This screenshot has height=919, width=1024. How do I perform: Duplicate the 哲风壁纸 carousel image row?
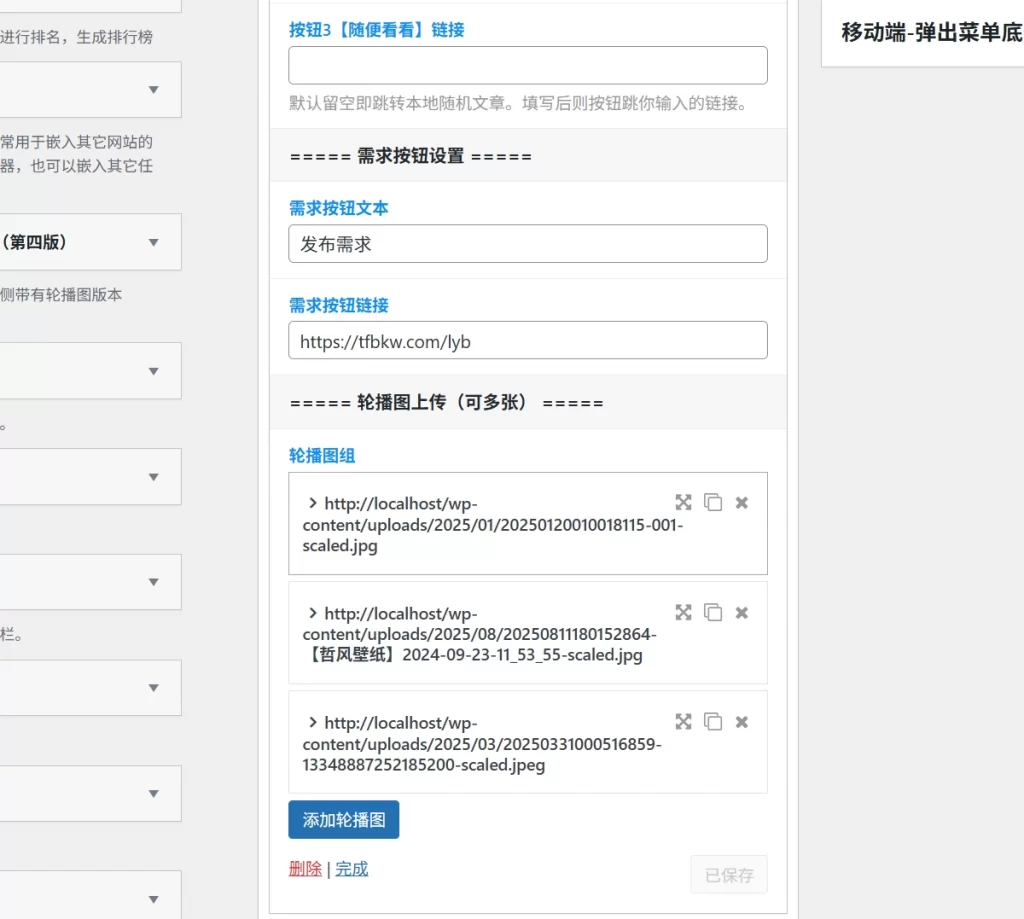point(713,612)
